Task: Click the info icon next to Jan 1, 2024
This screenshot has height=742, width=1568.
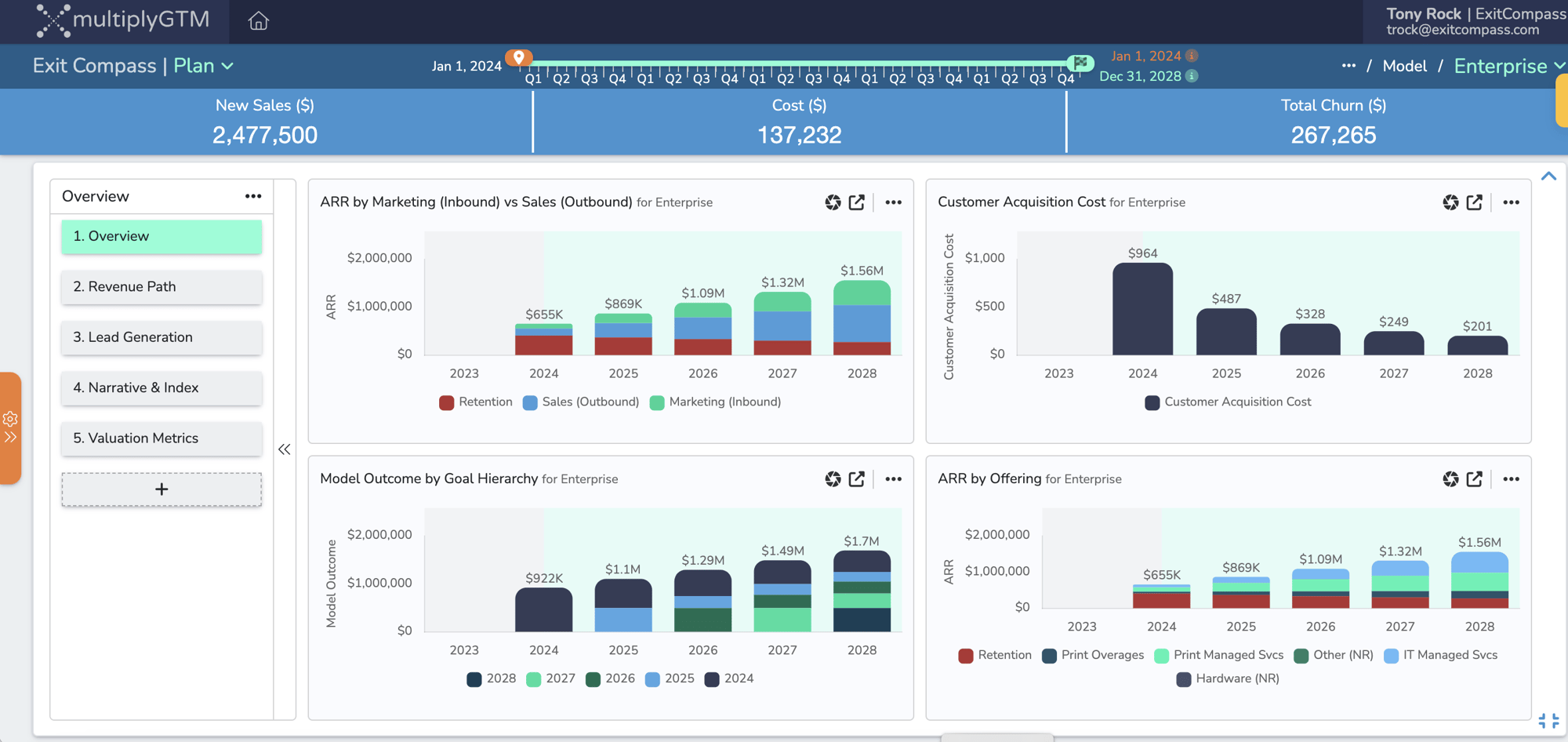Action: coord(1192,56)
